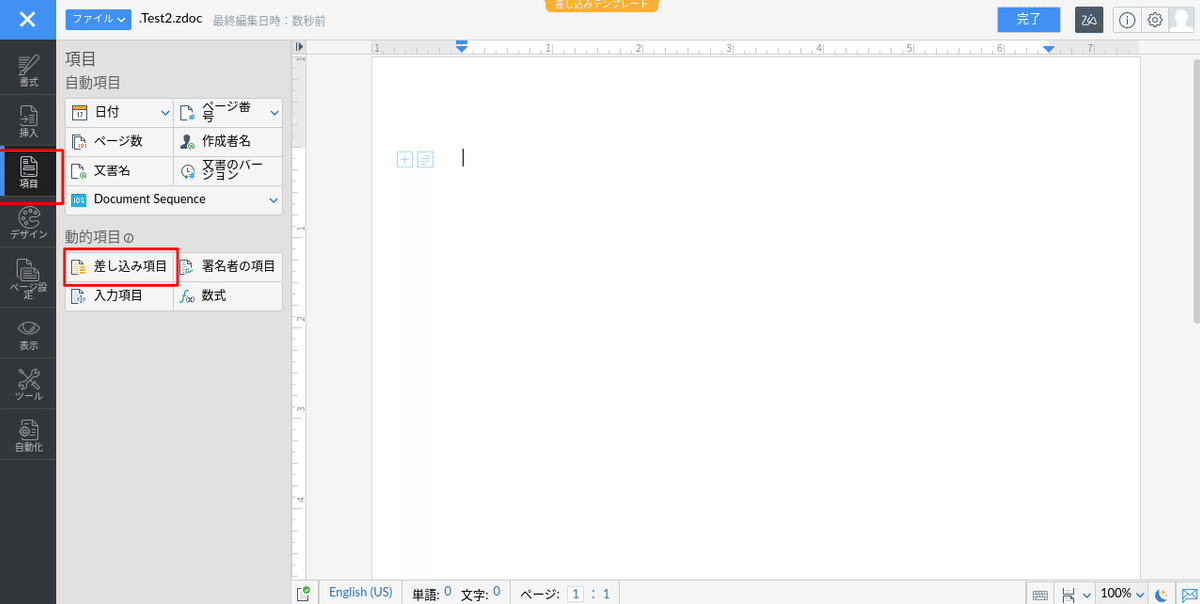Open 署名者の項目 (Signer fields)

tap(228, 267)
